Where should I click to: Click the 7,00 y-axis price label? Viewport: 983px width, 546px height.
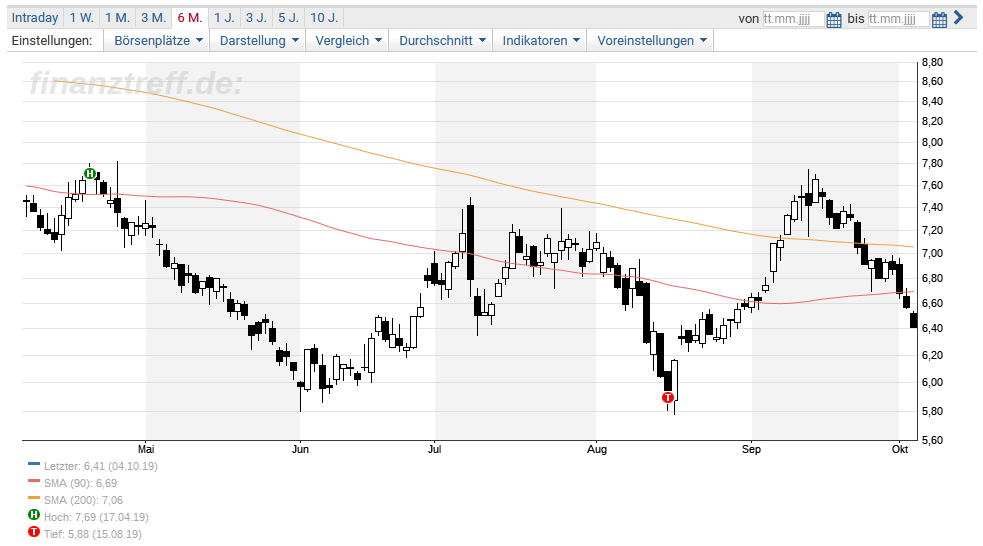point(932,253)
